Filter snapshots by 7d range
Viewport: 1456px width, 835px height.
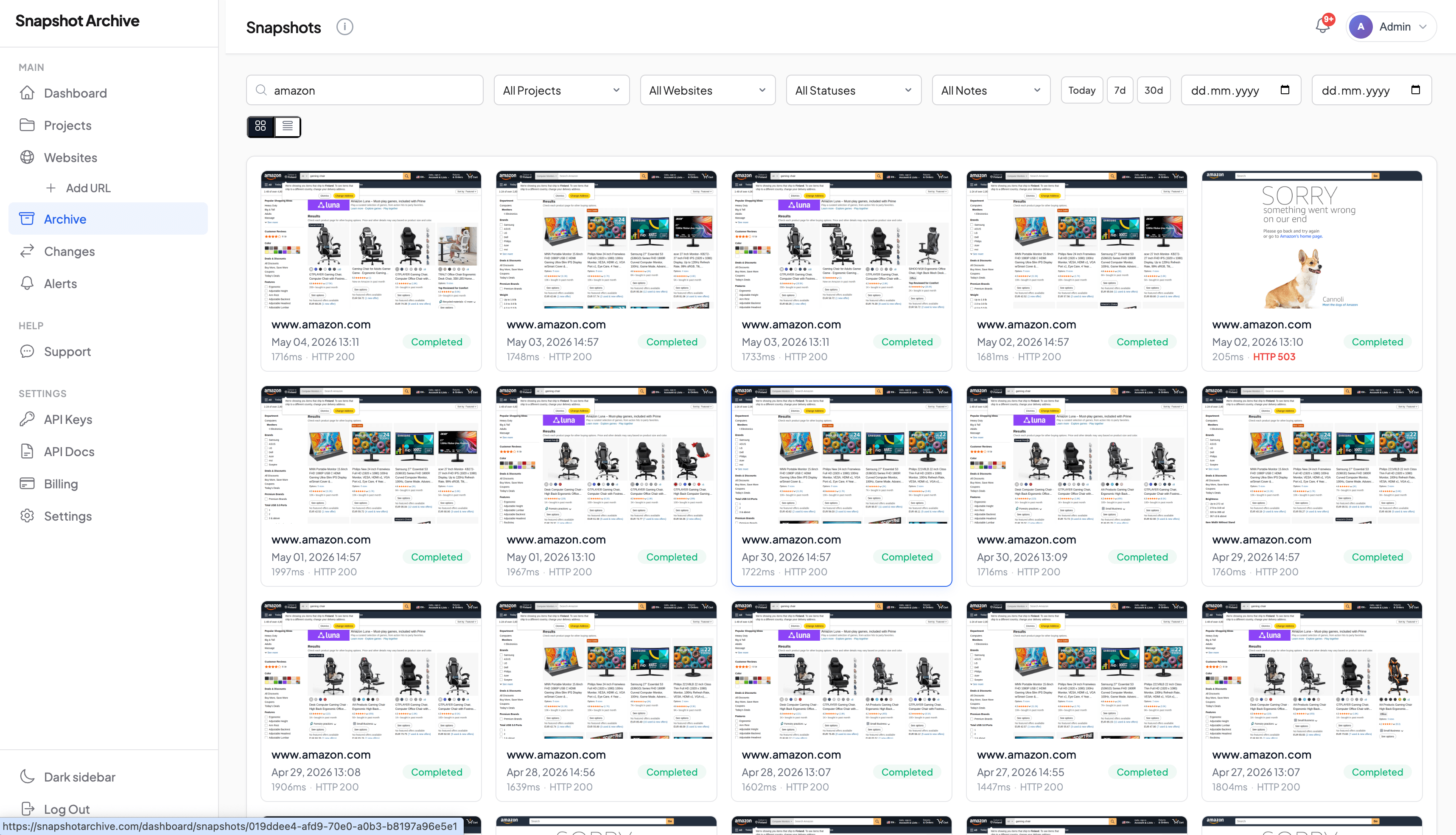pos(1120,90)
